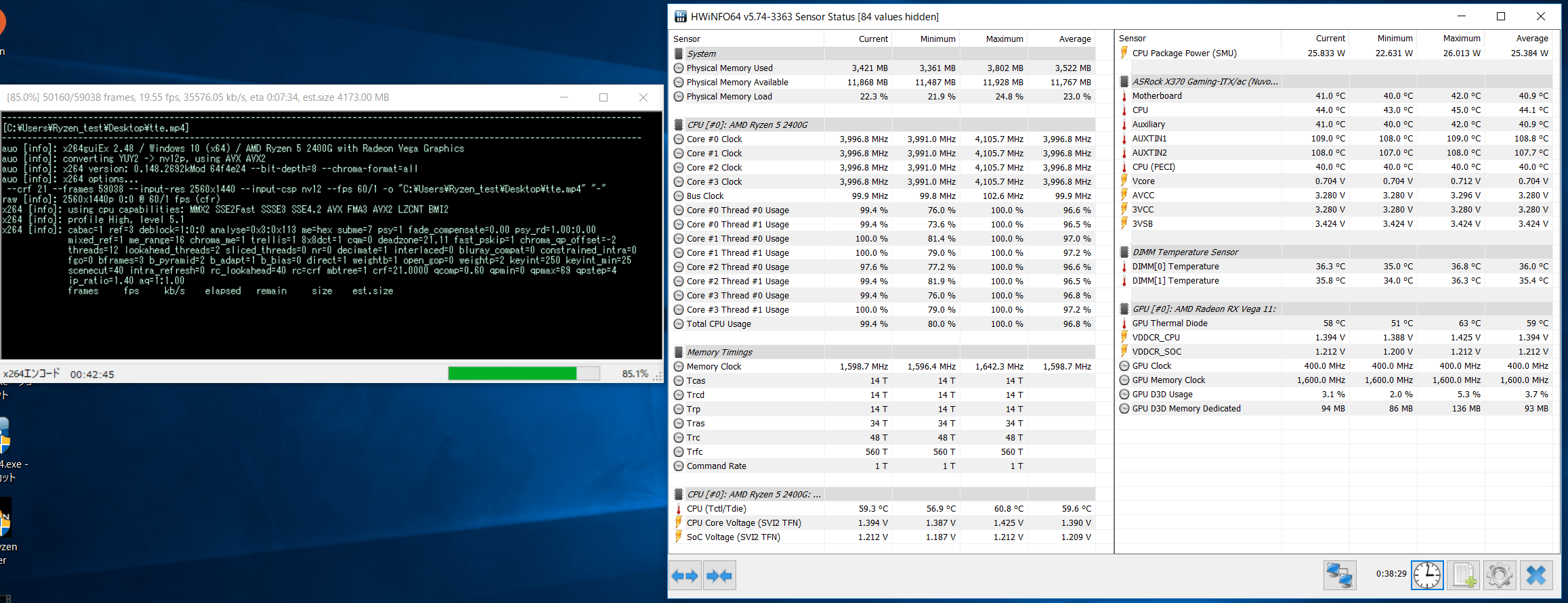The image size is (1568, 603).
Task: Click left panel Minimum column header
Action: click(x=926, y=39)
